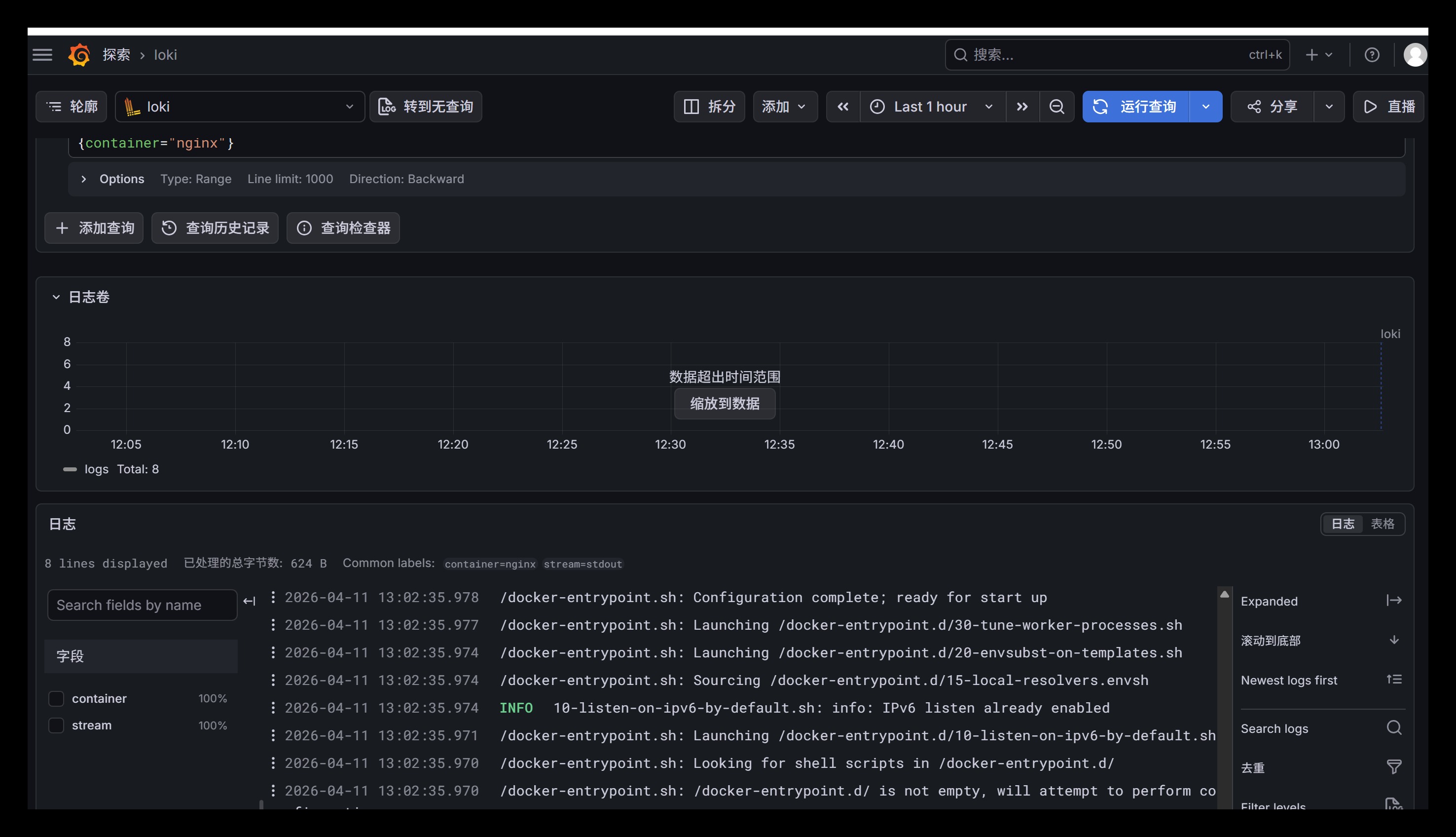Toggle Newest logs first sort order

[1394, 680]
